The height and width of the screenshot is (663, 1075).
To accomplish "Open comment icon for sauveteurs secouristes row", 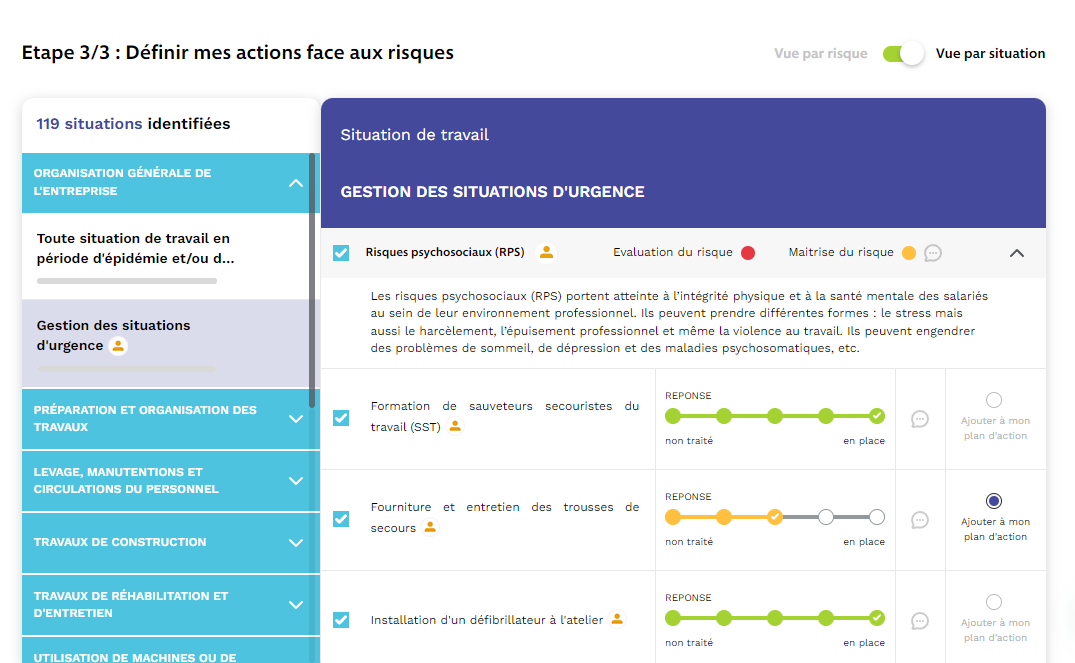I will pyautogui.click(x=920, y=419).
